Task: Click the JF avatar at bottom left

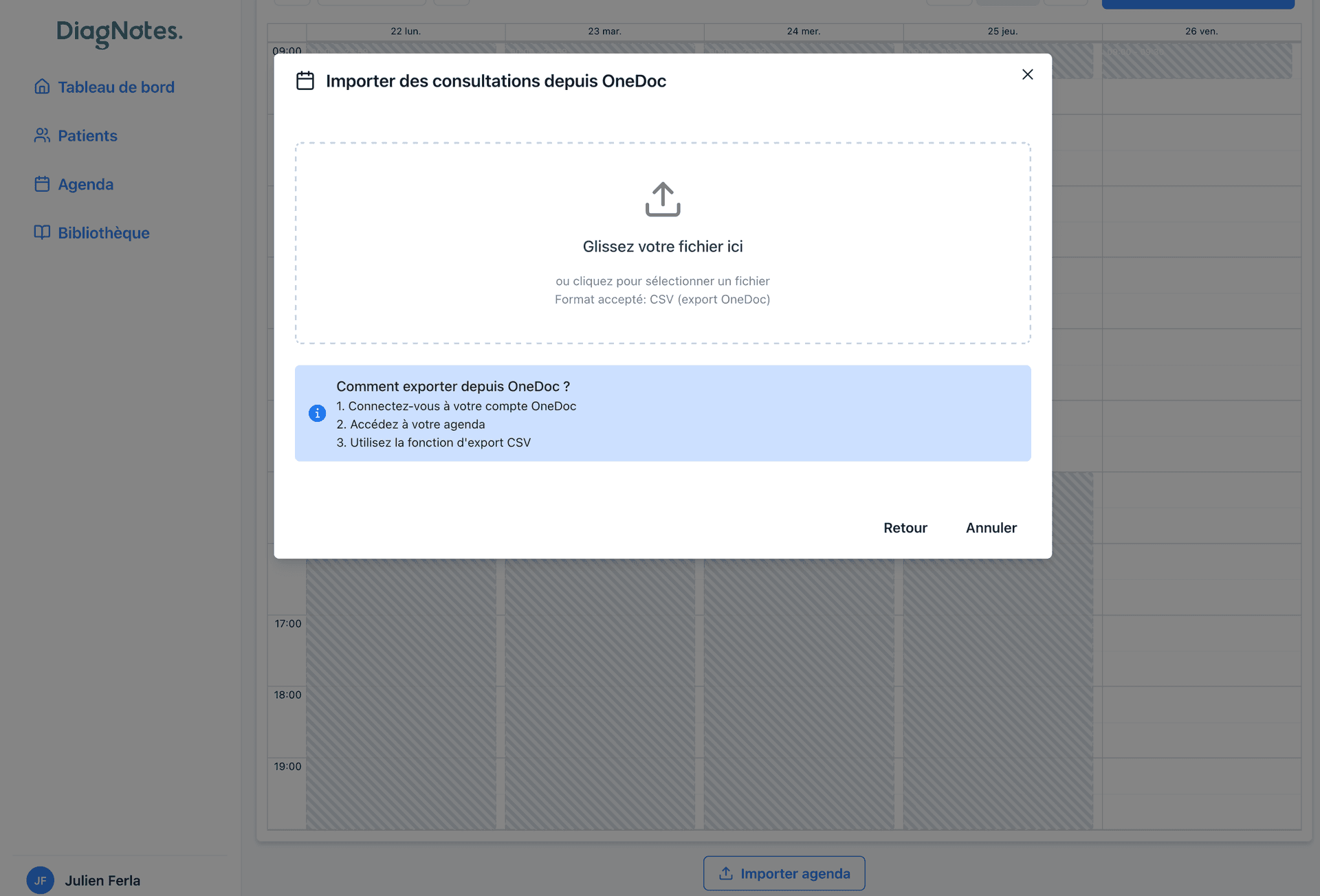Action: (x=41, y=880)
